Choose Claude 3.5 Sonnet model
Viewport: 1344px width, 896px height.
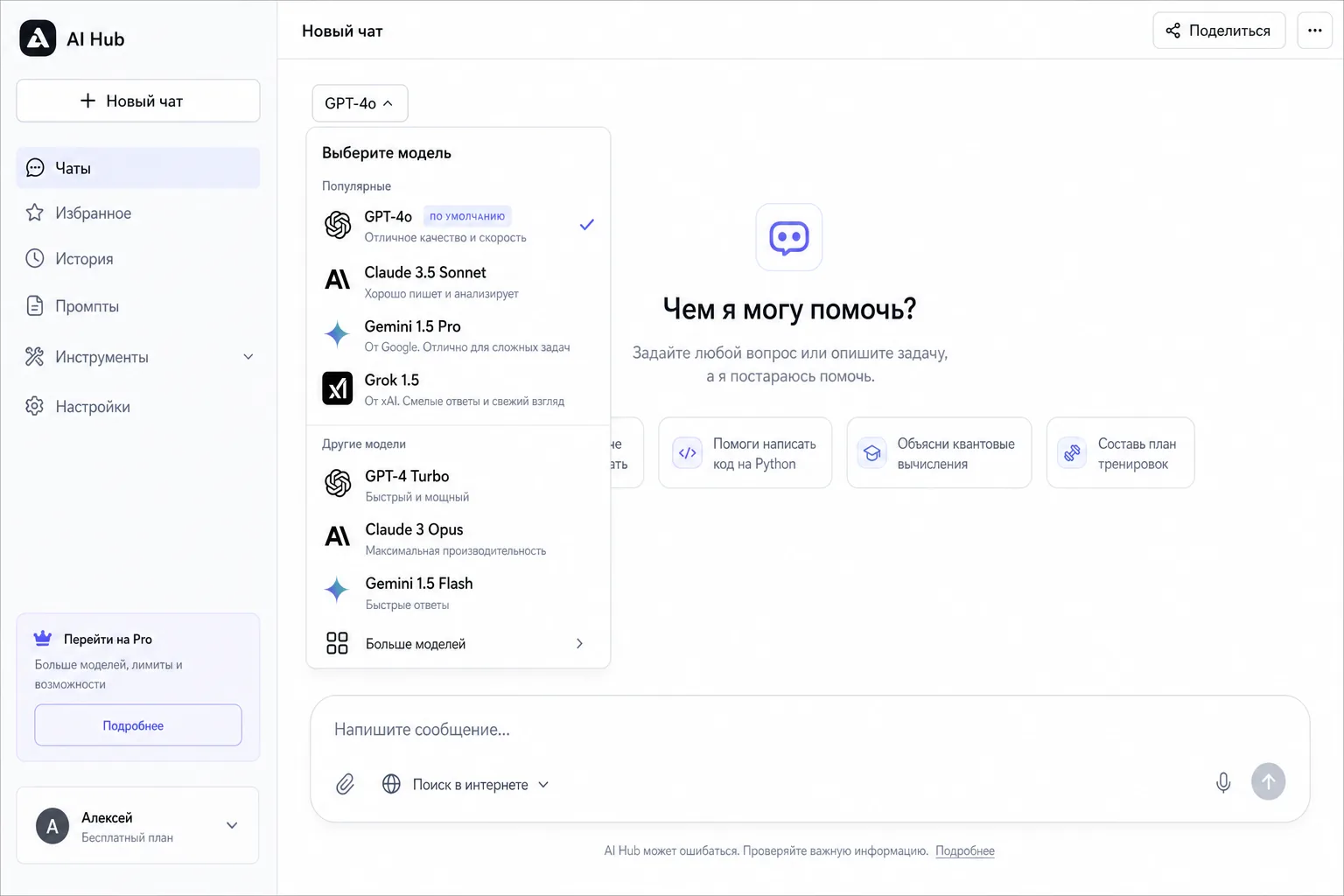tap(458, 281)
